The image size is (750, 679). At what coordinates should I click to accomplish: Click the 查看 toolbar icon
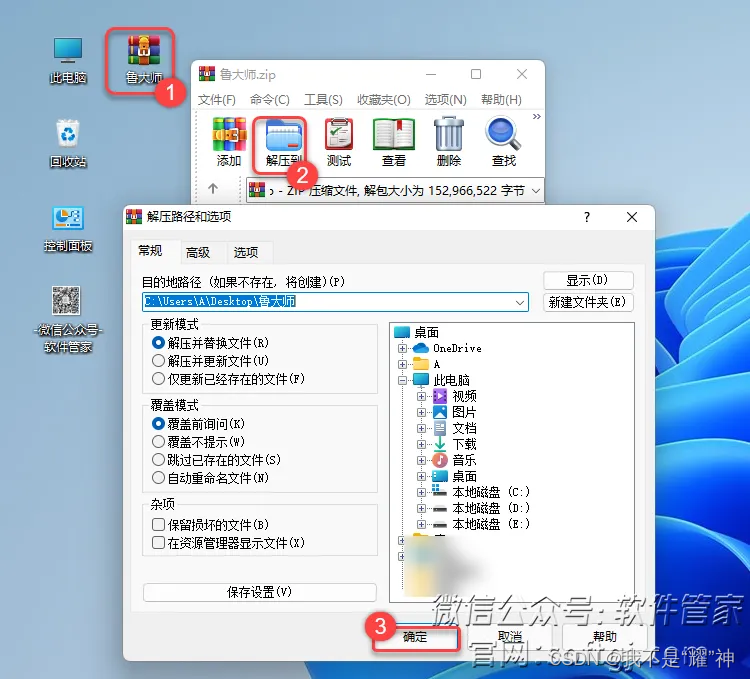coord(394,142)
